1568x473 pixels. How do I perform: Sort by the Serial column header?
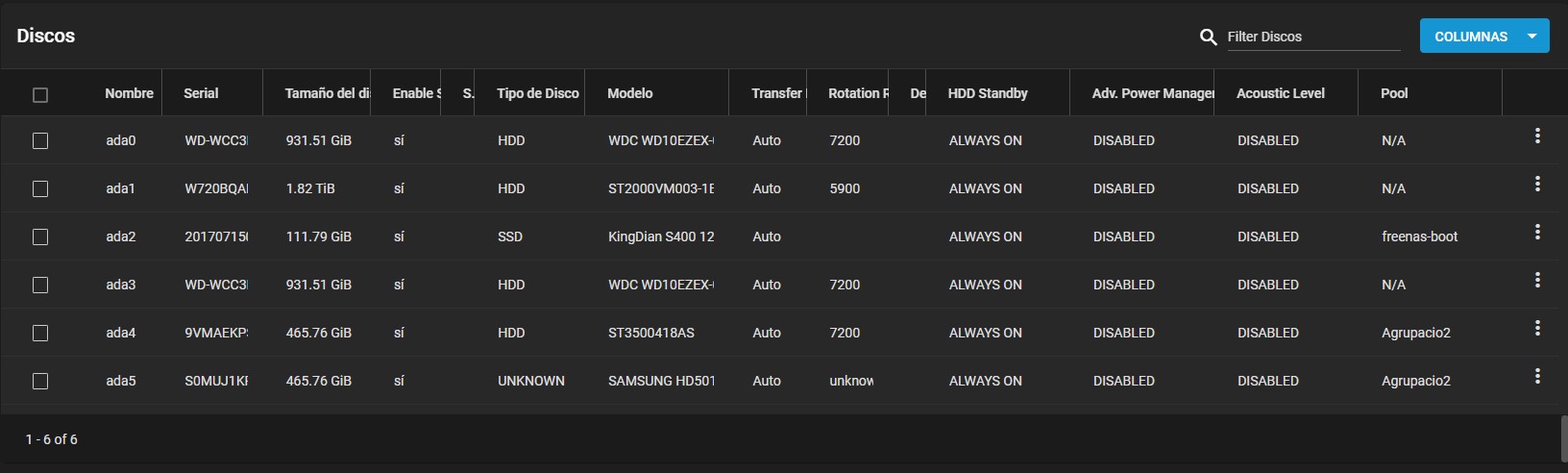click(201, 93)
